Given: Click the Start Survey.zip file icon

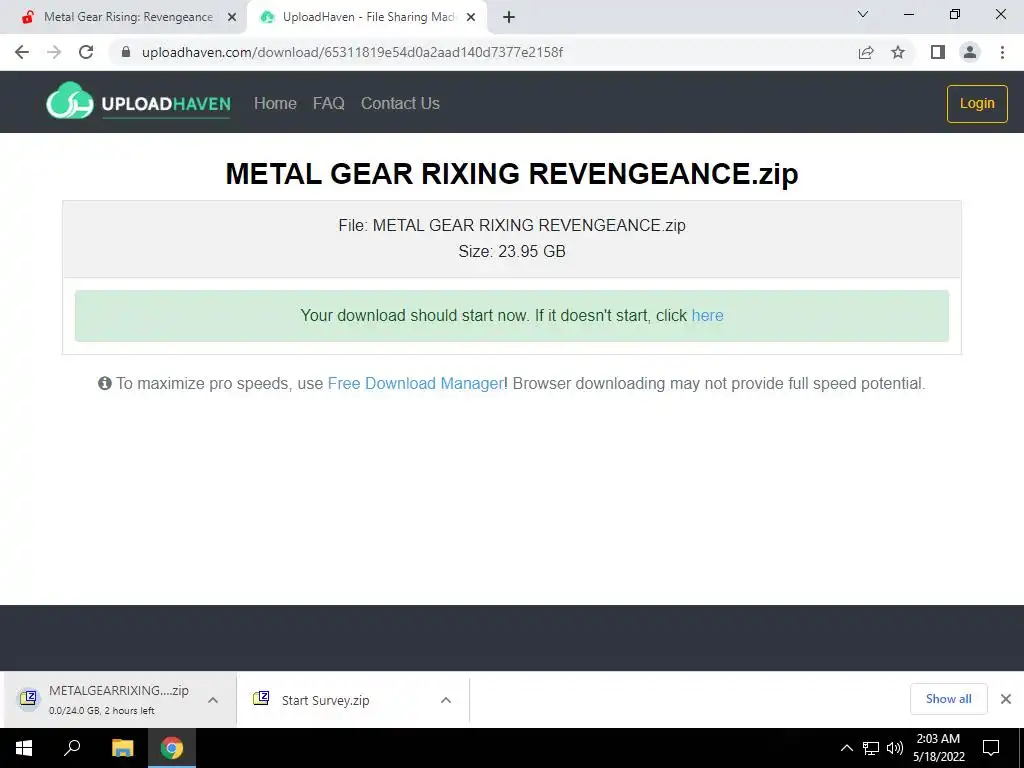Looking at the screenshot, I should pyautogui.click(x=261, y=698).
